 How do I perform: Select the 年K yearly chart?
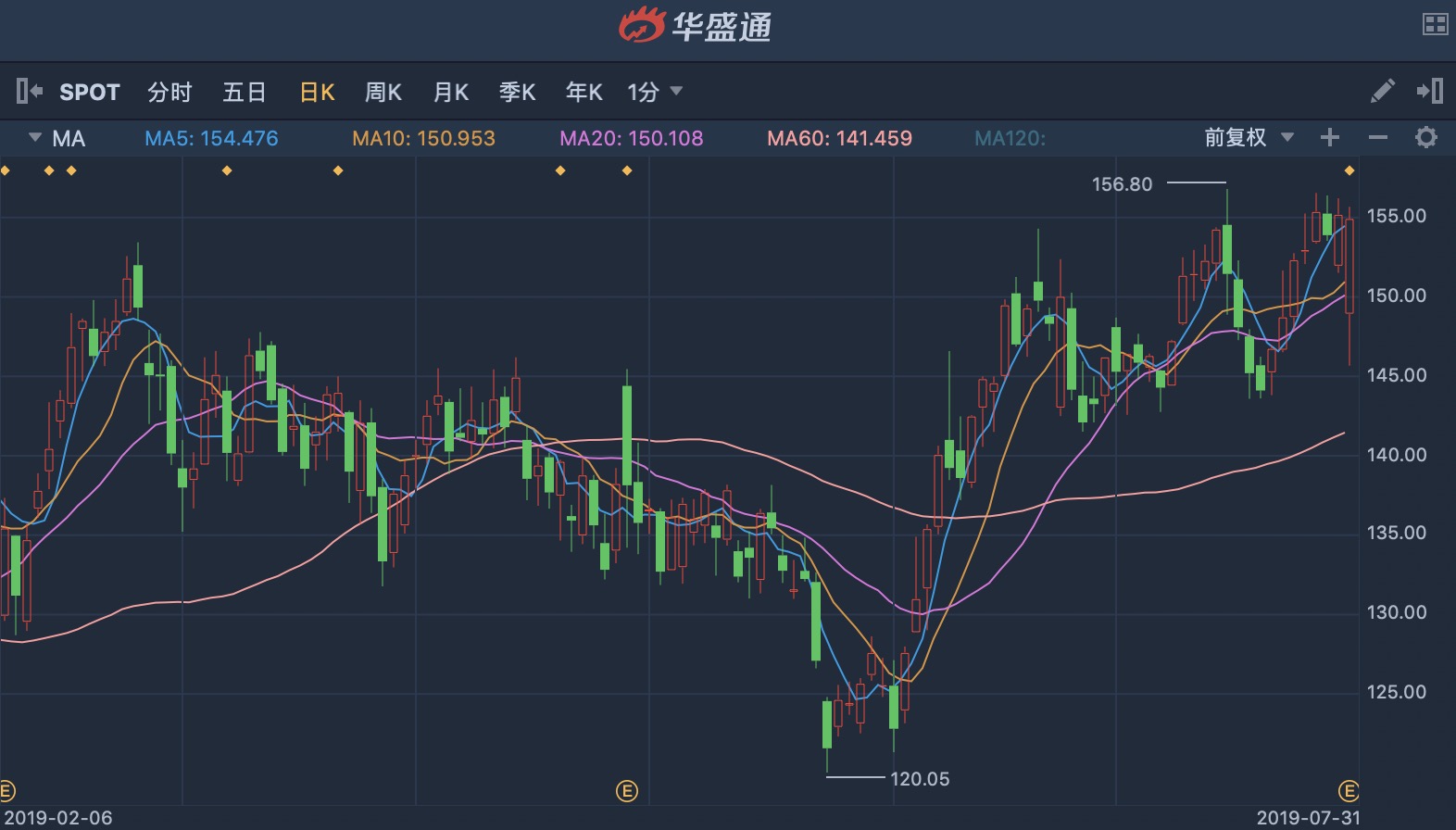[584, 92]
